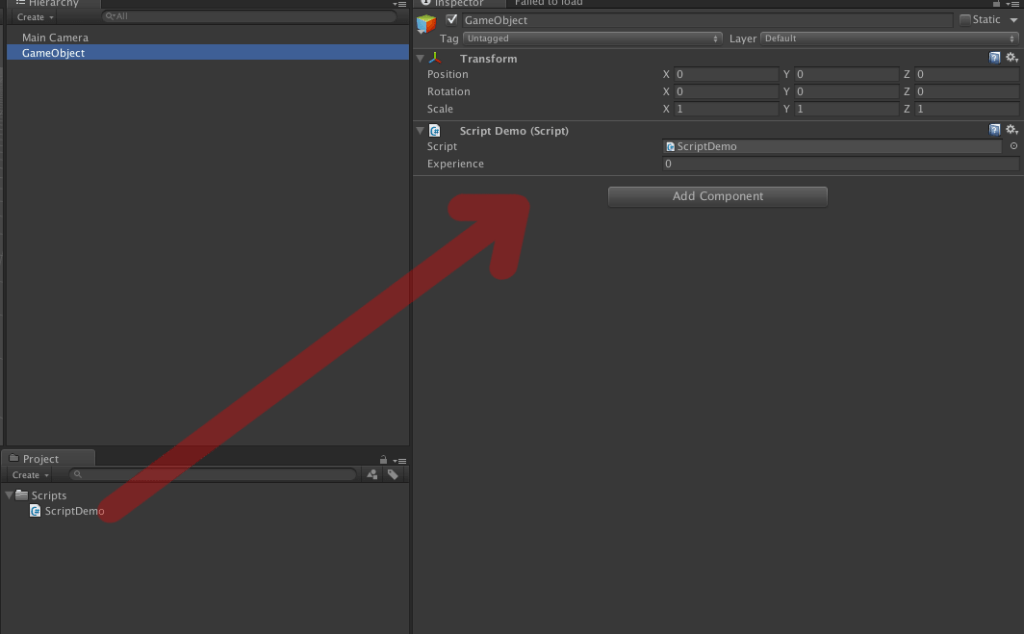Click the Transform axes icon
Image resolution: width=1024 pixels, height=634 pixels.
(435, 58)
